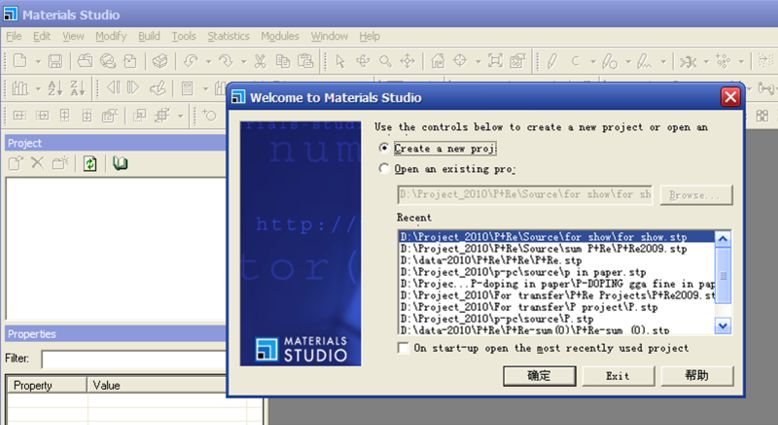Click the Paste clipboard icon
The height and width of the screenshot is (425, 778).
coord(306,61)
